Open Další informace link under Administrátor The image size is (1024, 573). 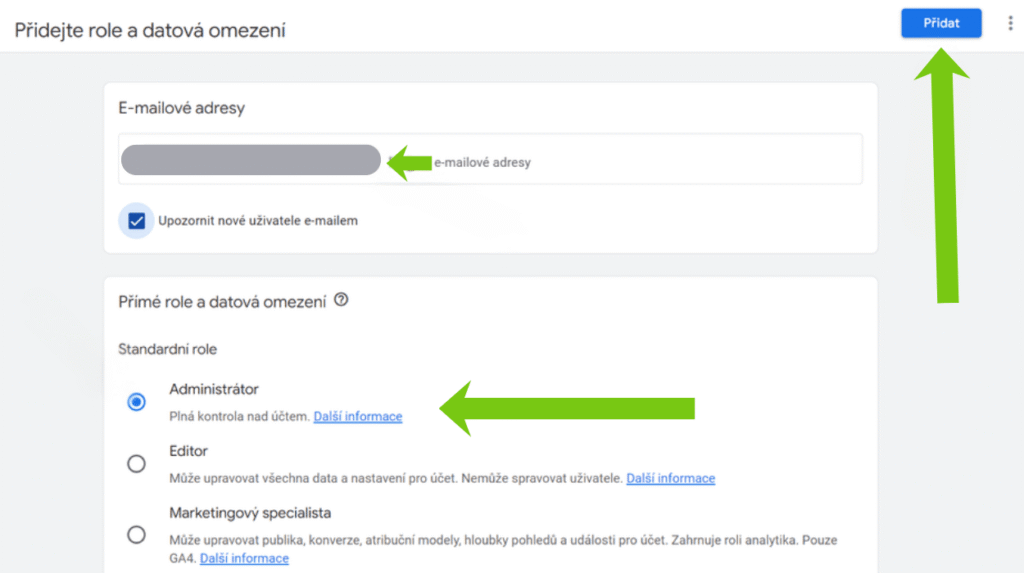(x=358, y=417)
